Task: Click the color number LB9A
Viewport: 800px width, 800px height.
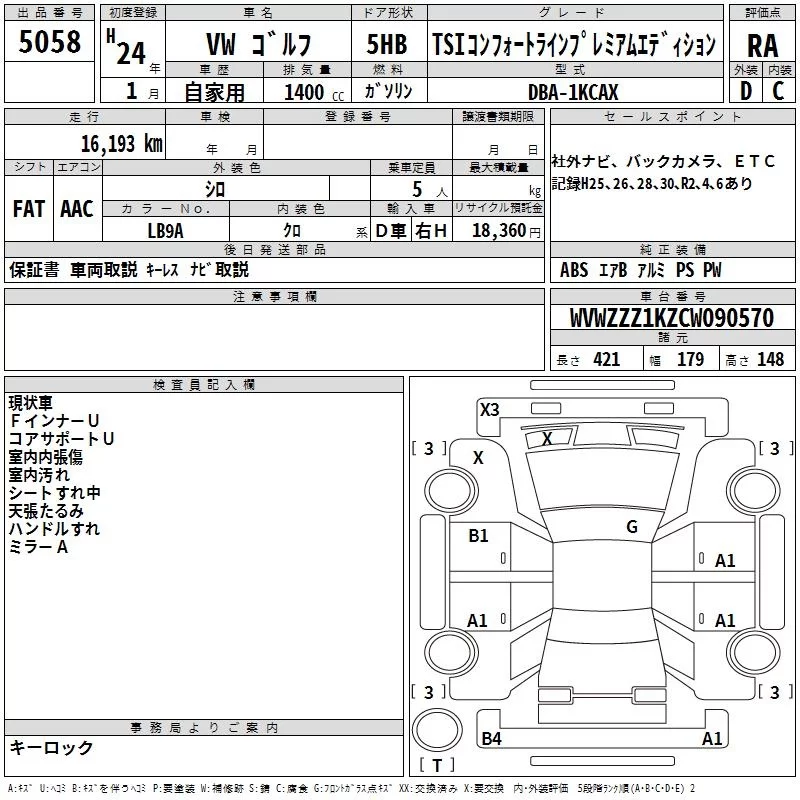Action: click(x=165, y=231)
